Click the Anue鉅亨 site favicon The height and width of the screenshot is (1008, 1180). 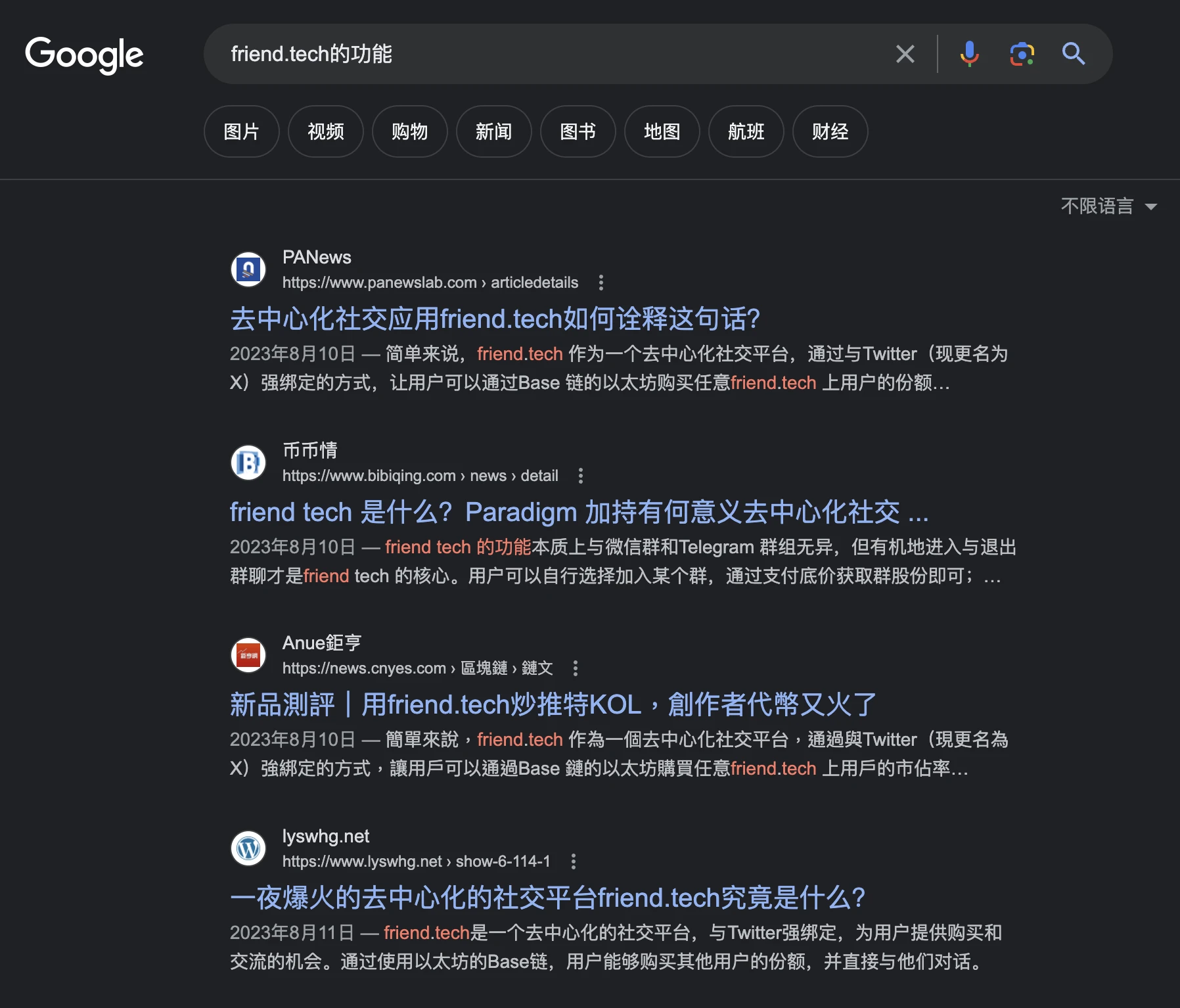(x=248, y=654)
